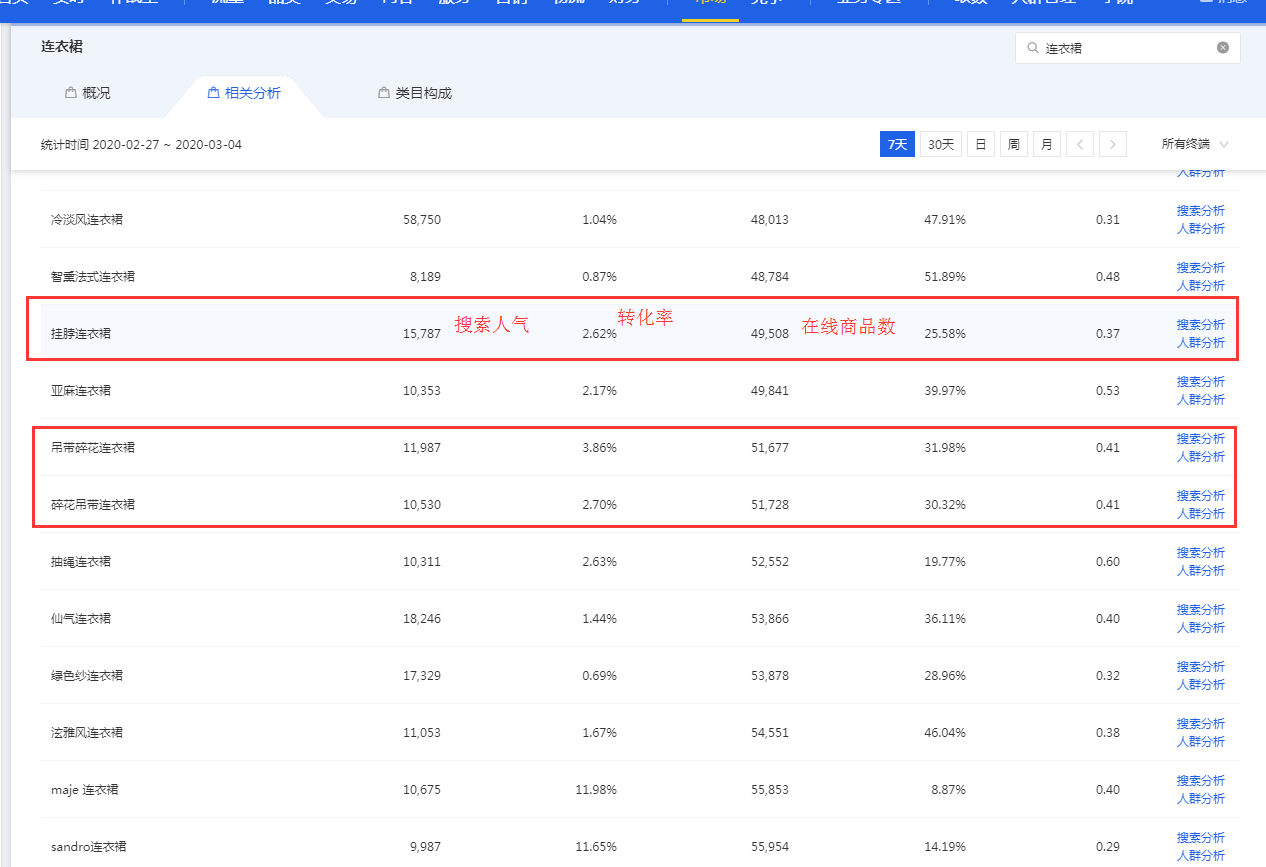Open the 类目构成 tab
Viewport: 1266px width, 867px height.
[x=423, y=93]
